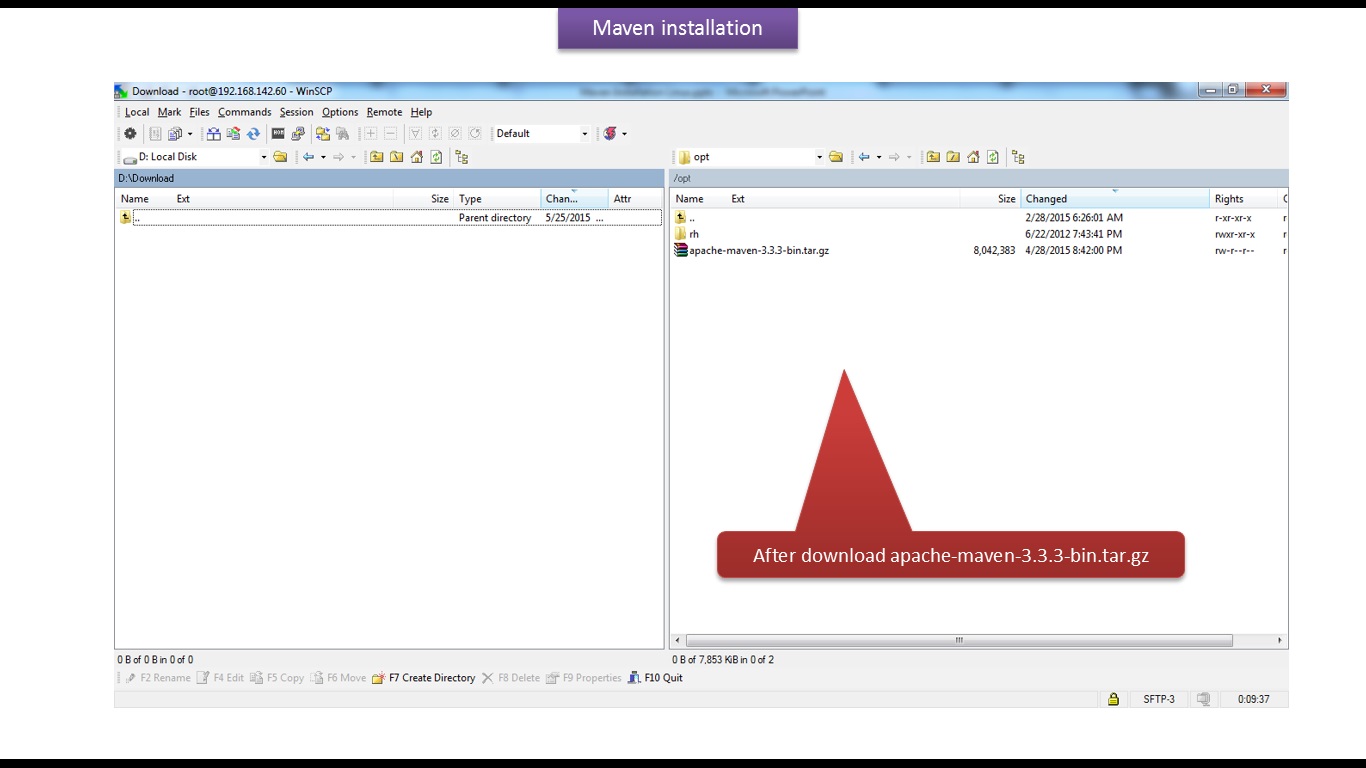Open the Options menu
The width and height of the screenshot is (1366, 768).
[340, 112]
